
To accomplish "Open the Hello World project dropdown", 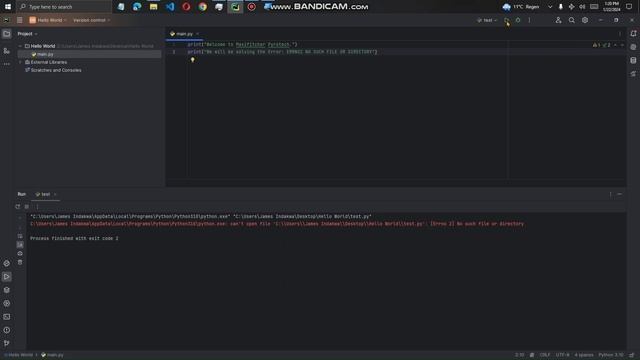I will coord(48,20).
